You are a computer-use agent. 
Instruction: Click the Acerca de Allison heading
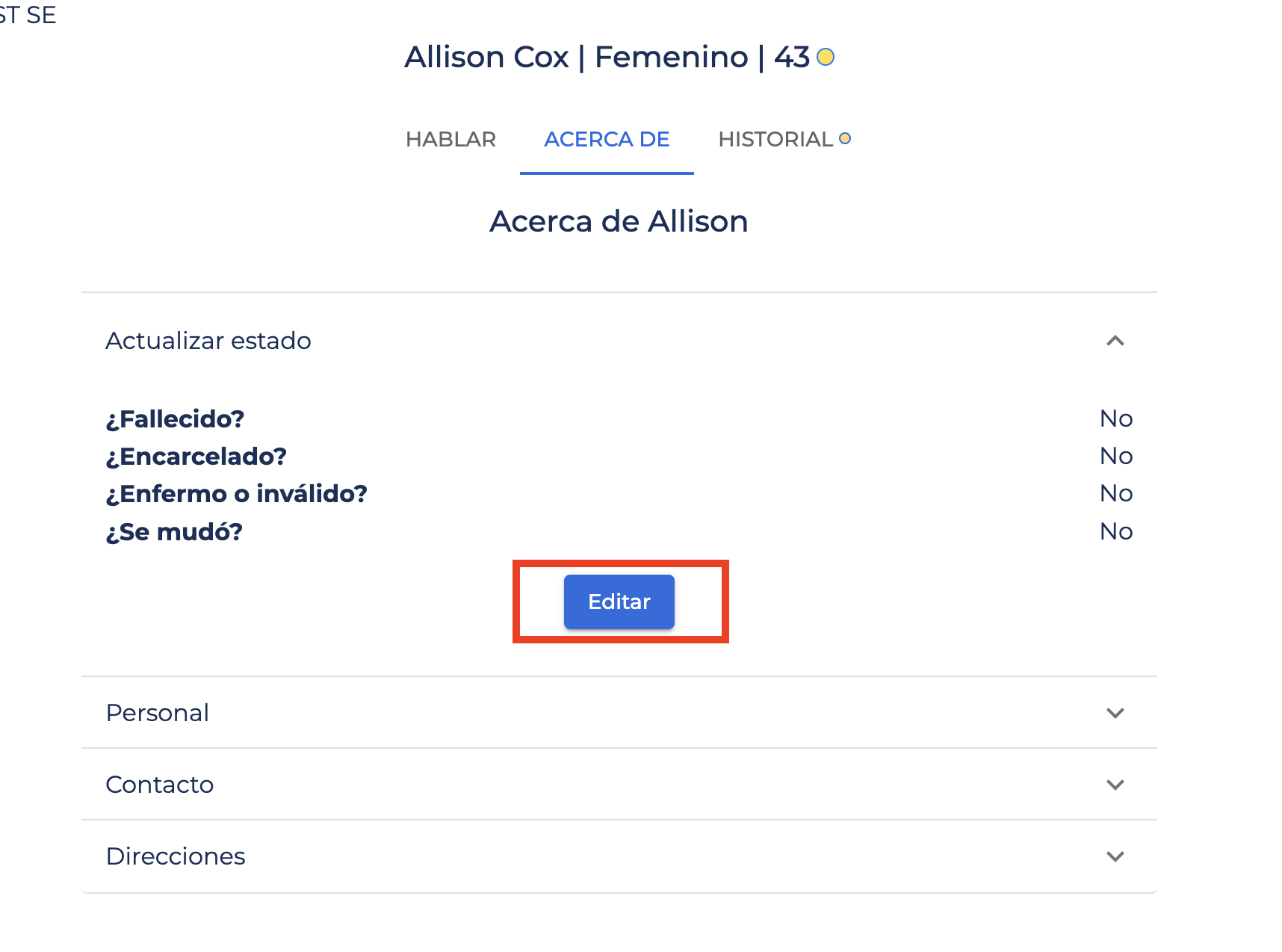point(619,221)
